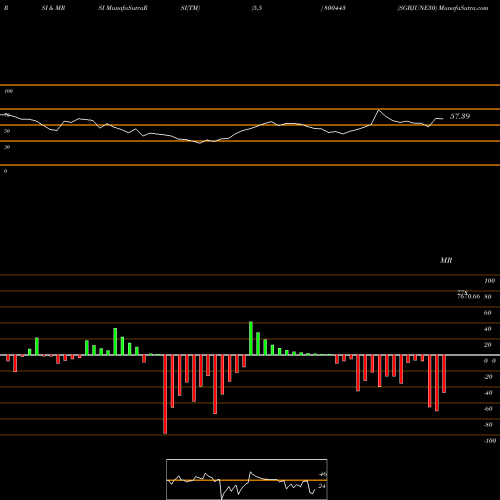Click the MR panel title label
Image resolution: width=500 pixels, height=500 pixels.
coord(446,260)
